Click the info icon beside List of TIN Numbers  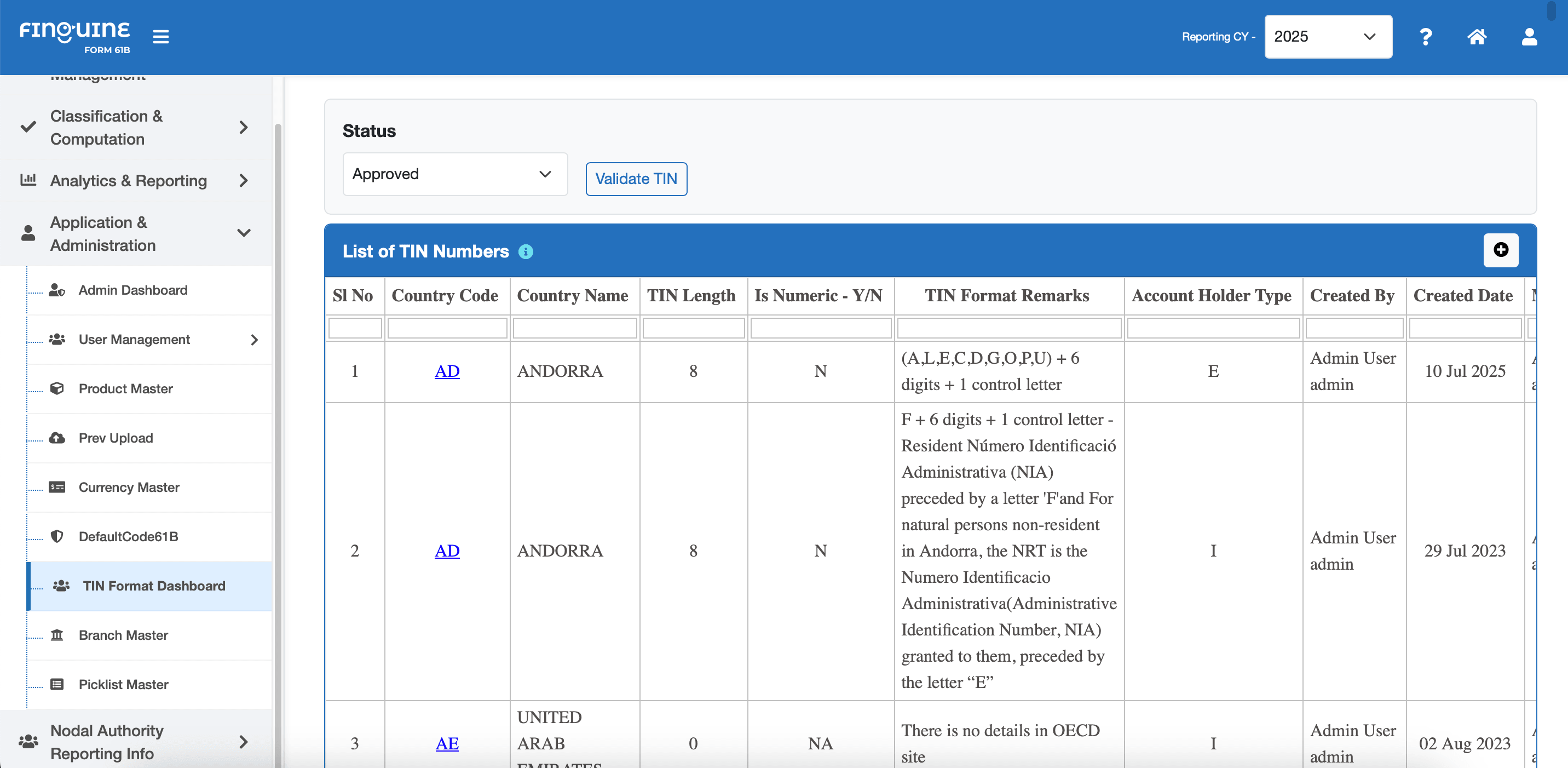click(526, 251)
